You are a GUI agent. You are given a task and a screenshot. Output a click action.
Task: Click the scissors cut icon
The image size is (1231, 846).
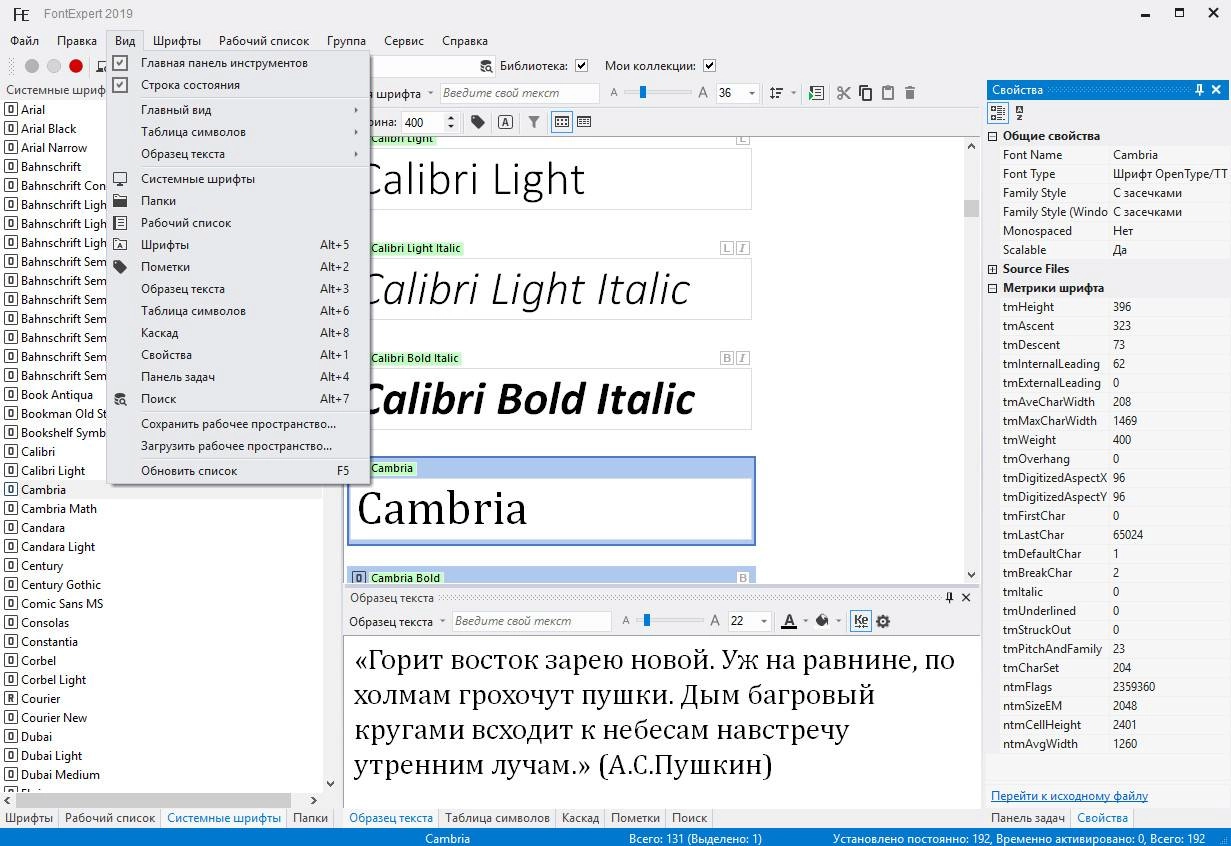pos(844,93)
